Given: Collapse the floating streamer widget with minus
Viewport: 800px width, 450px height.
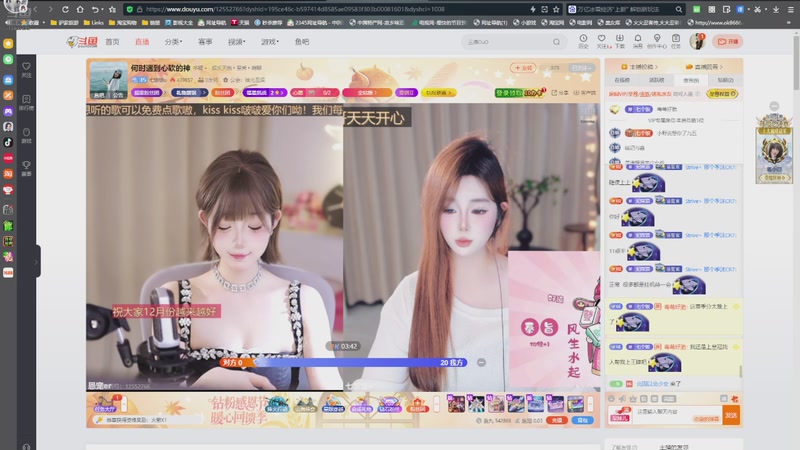Looking at the screenshot, I should coord(774,106).
